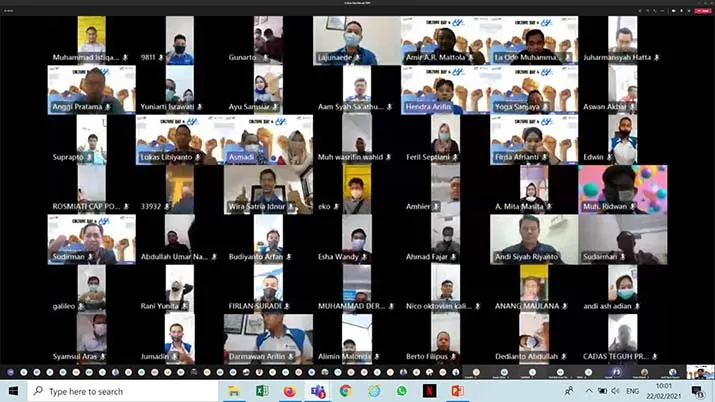The width and height of the screenshot is (715, 402).
Task: Click the red Leave meeting button
Action: point(702,11)
